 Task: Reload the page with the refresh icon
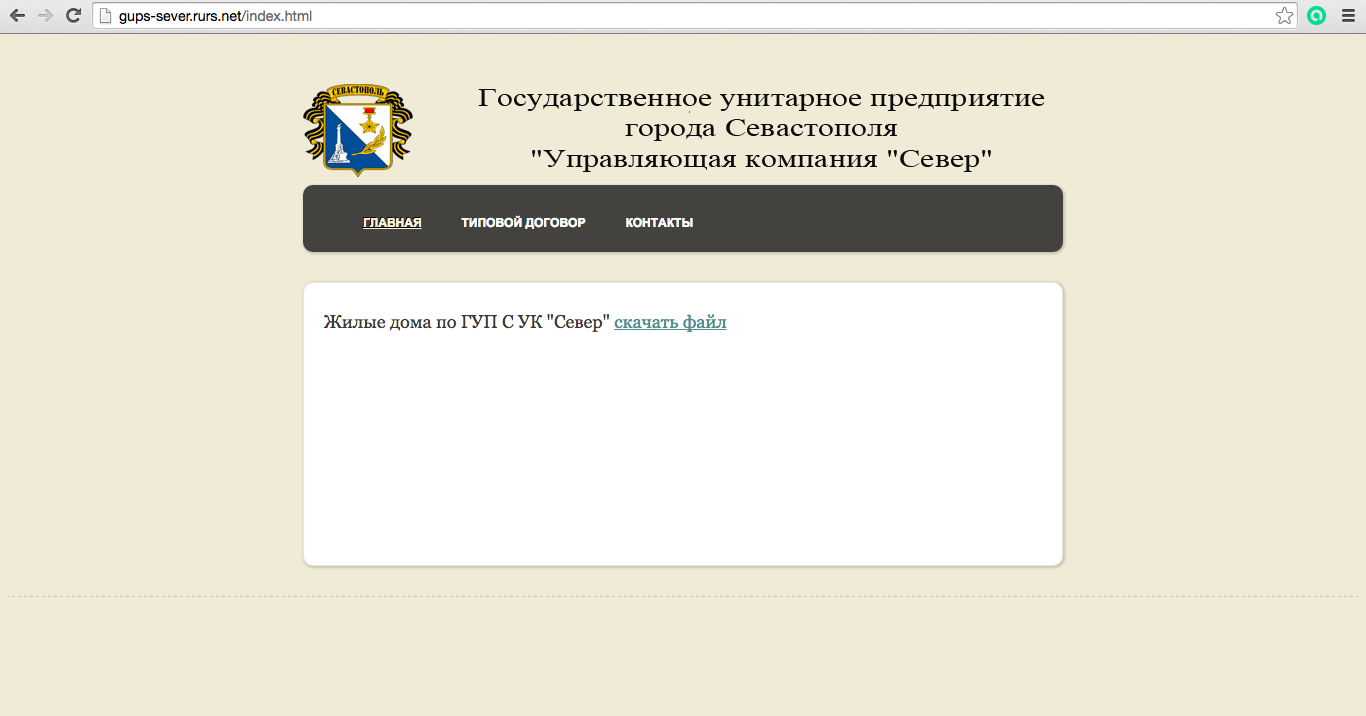[73, 15]
